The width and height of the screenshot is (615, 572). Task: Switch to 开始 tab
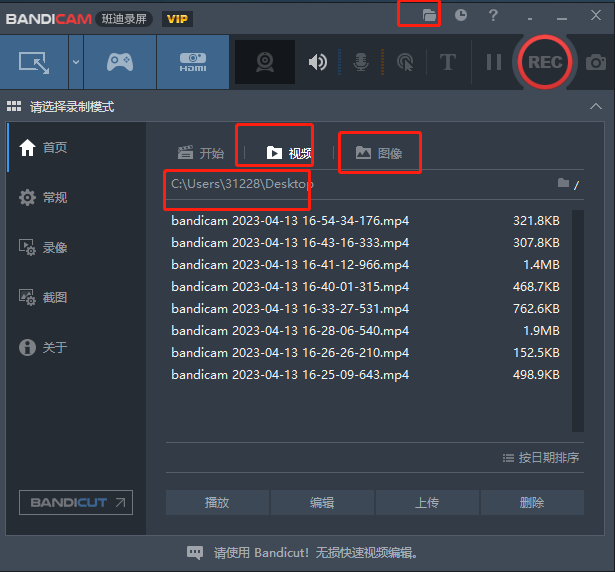tap(200, 153)
